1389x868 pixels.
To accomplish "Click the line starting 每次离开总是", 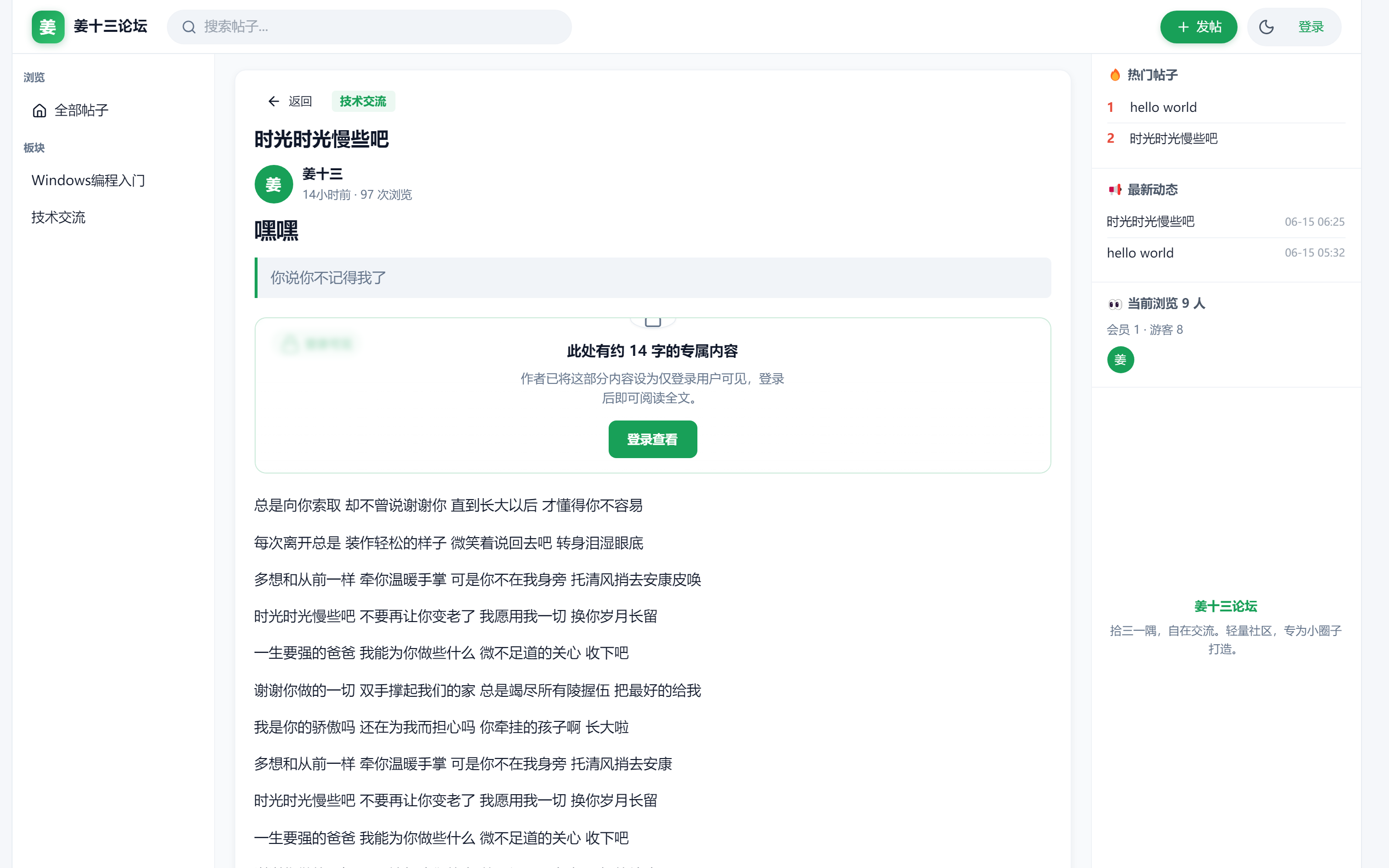I will 449,542.
